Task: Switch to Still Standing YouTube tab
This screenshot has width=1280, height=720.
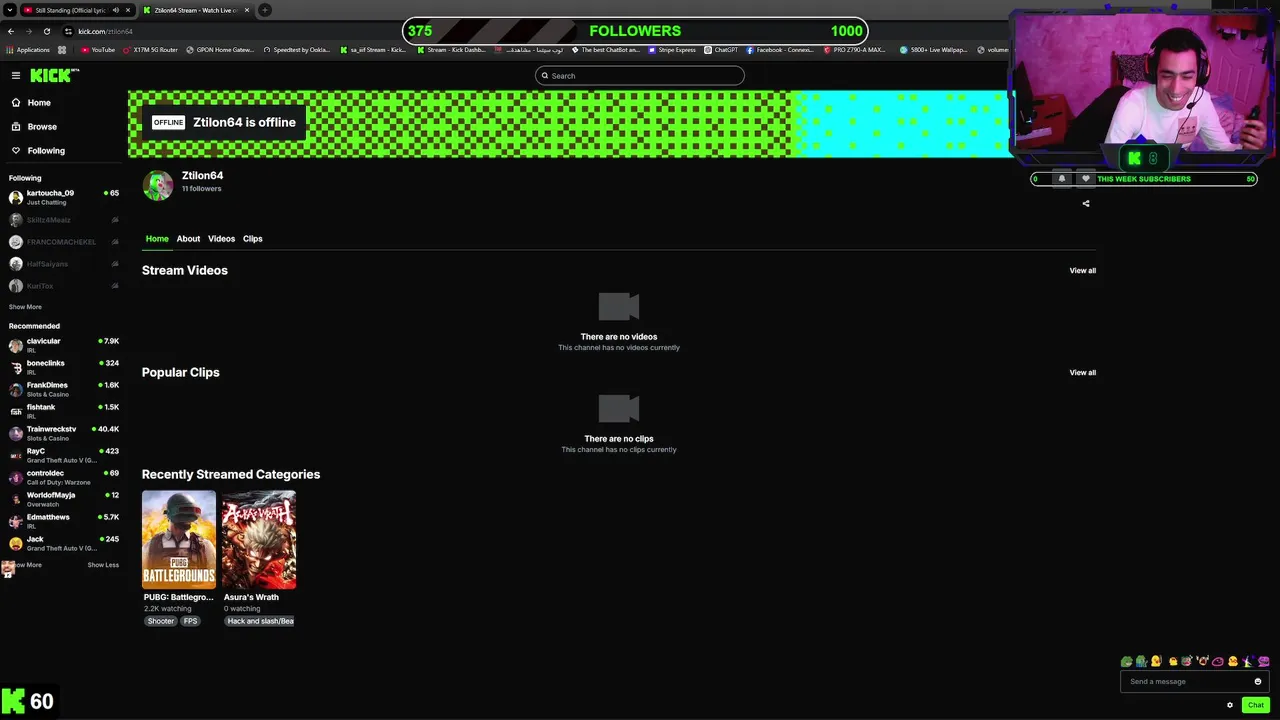Action: pyautogui.click(x=70, y=10)
